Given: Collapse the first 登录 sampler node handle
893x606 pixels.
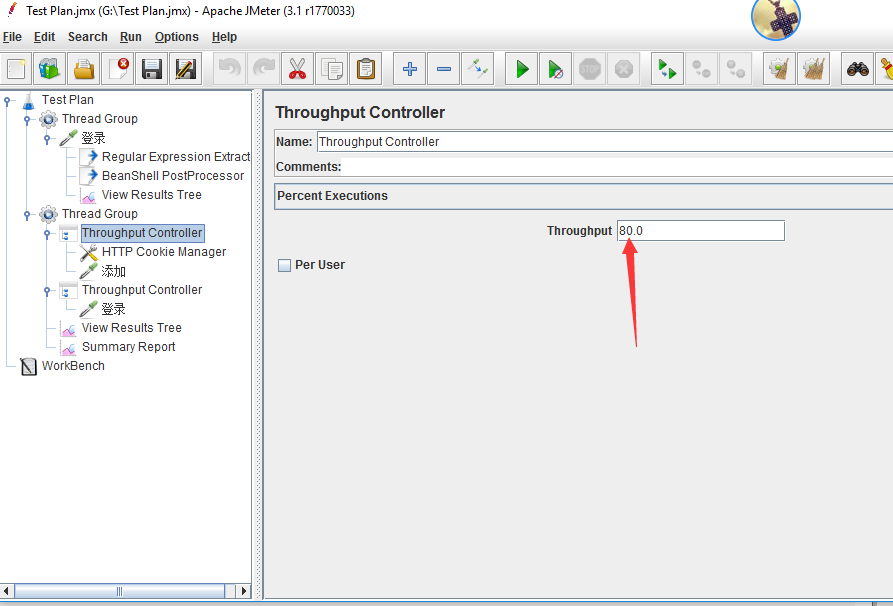Looking at the screenshot, I should click(47, 138).
